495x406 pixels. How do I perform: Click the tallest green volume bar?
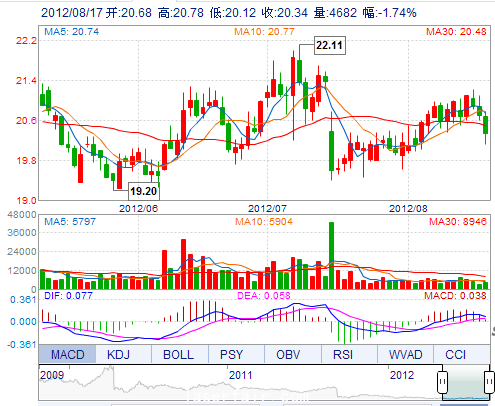331,255
